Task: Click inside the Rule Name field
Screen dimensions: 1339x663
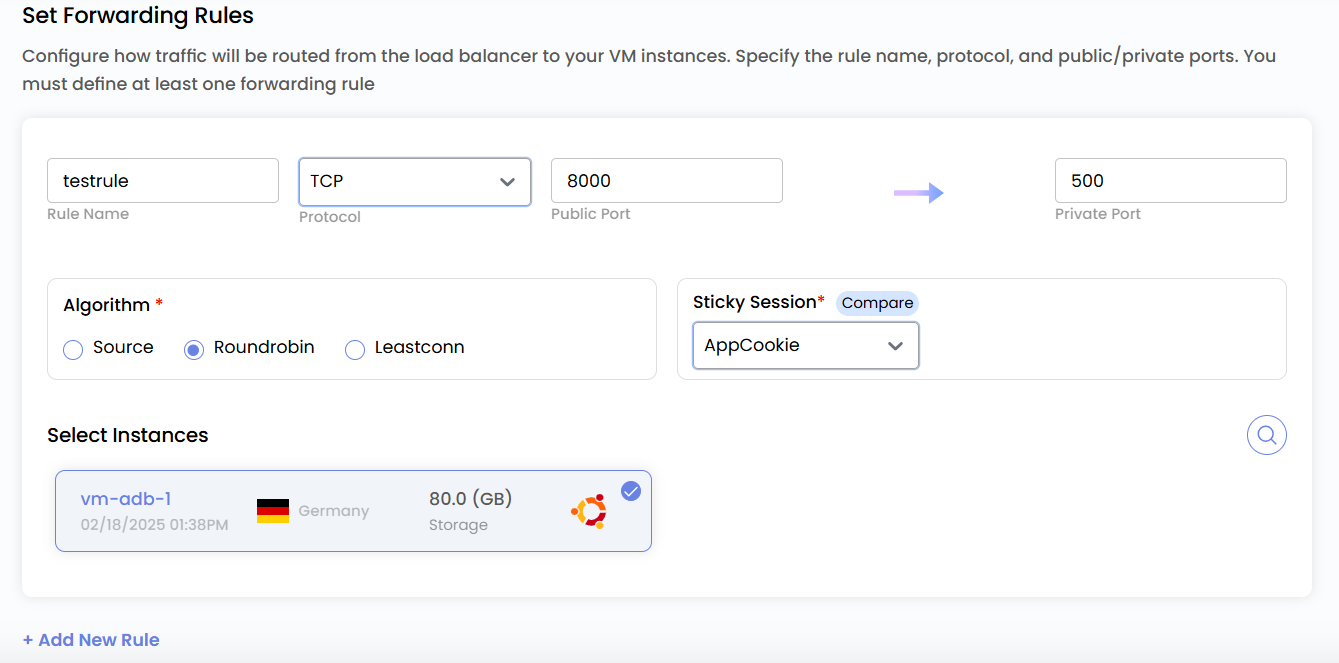Action: [162, 180]
